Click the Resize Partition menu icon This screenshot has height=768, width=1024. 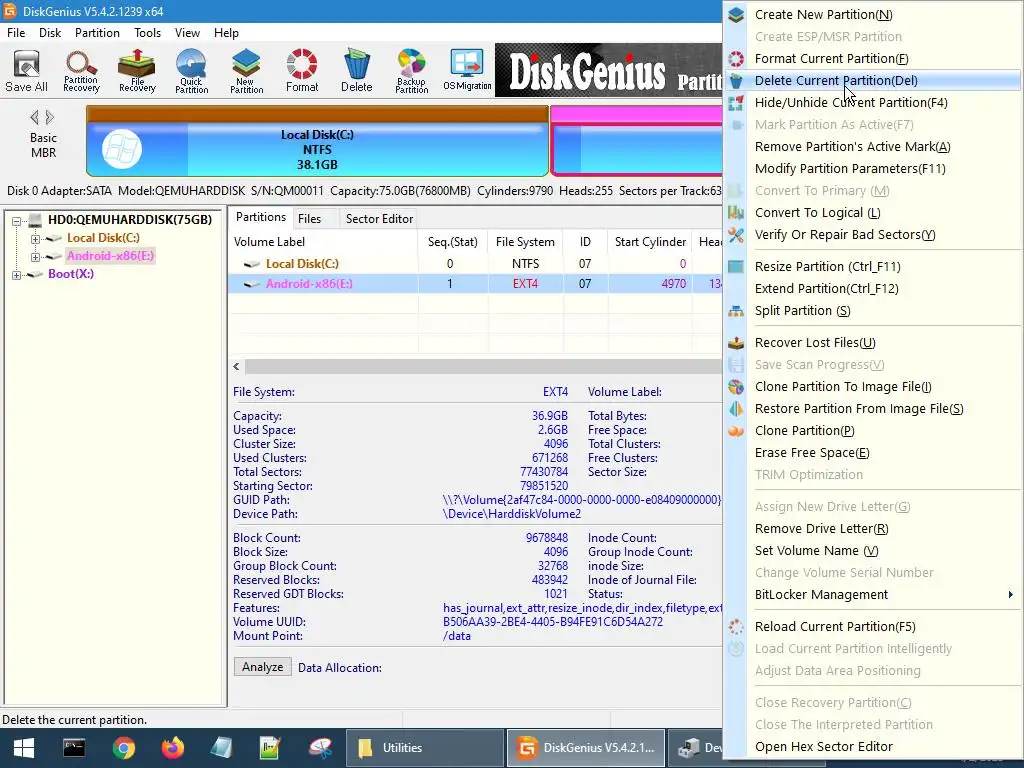pyautogui.click(x=736, y=266)
